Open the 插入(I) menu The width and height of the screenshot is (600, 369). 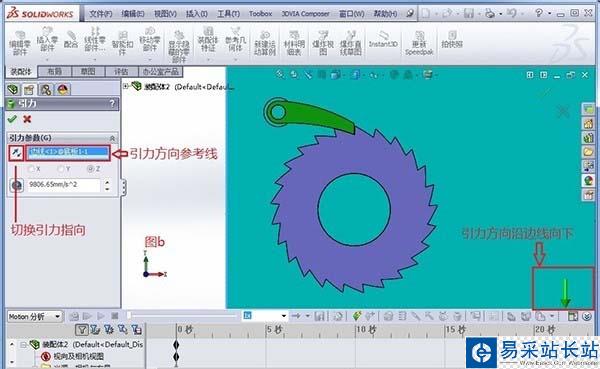(197, 14)
